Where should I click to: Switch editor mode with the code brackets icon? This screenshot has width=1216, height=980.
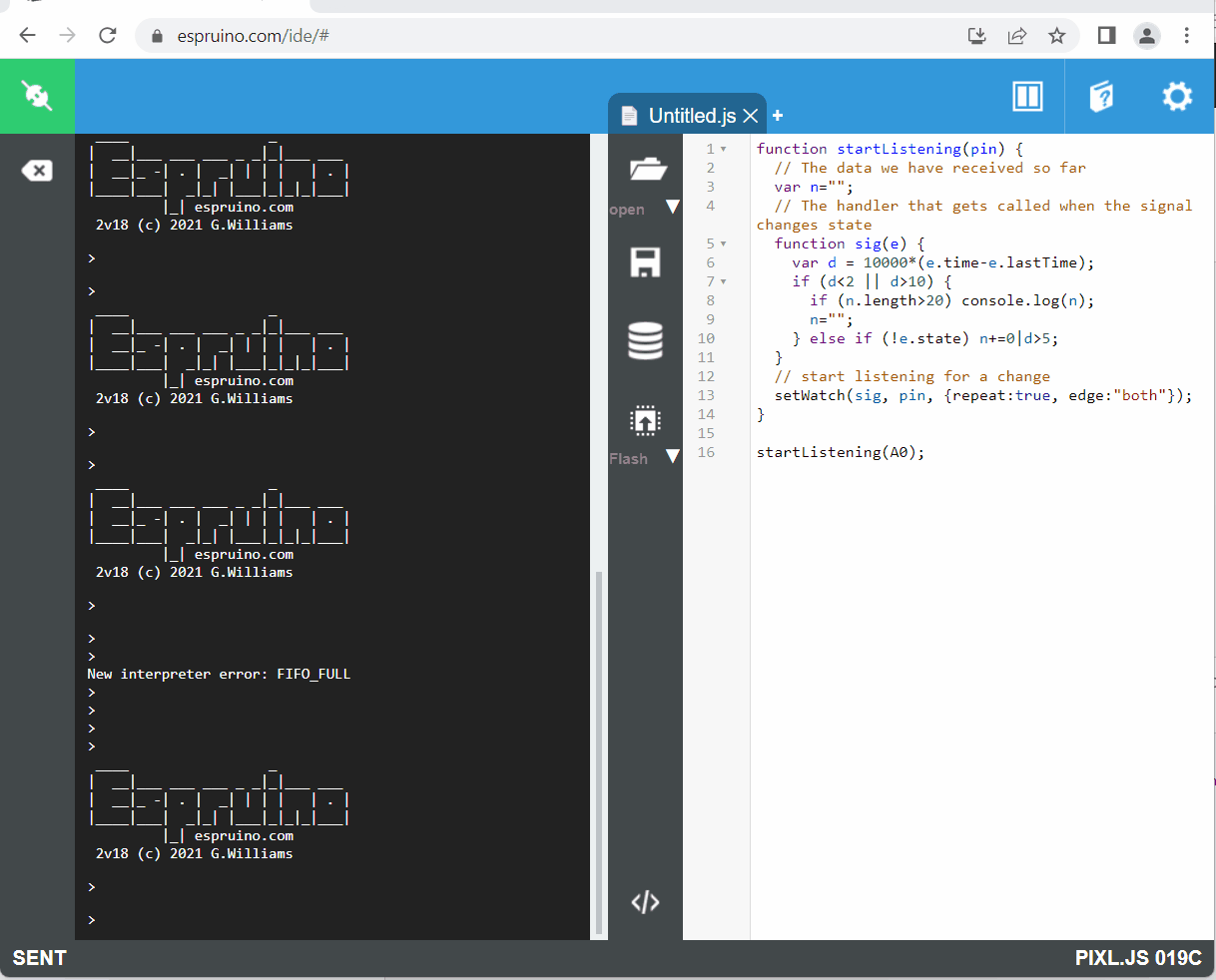click(x=645, y=902)
